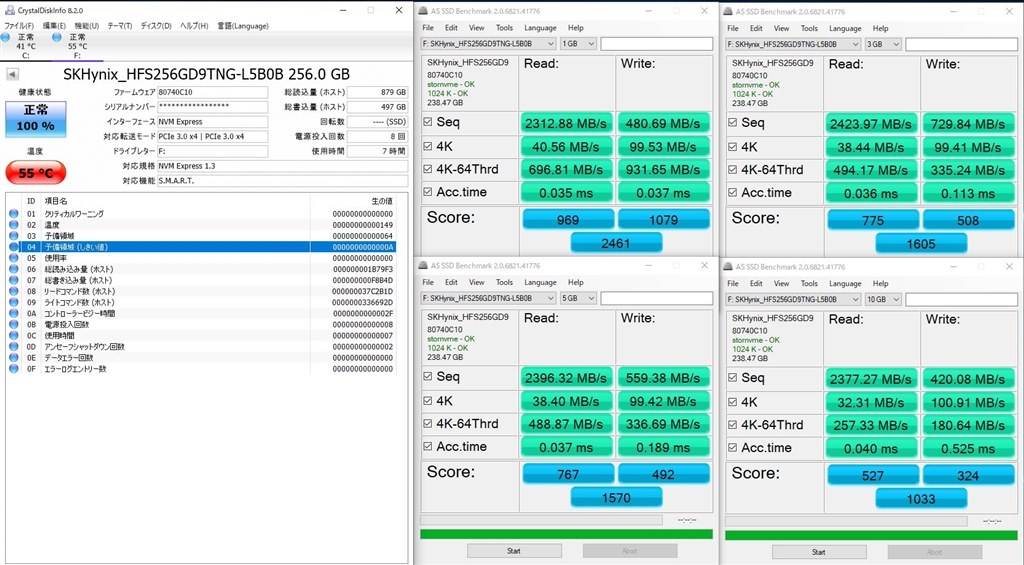The width and height of the screenshot is (1024, 565).
Task: Open the ファイル(F) menu in CrystalDiskInfo
Action: [x=19, y=26]
